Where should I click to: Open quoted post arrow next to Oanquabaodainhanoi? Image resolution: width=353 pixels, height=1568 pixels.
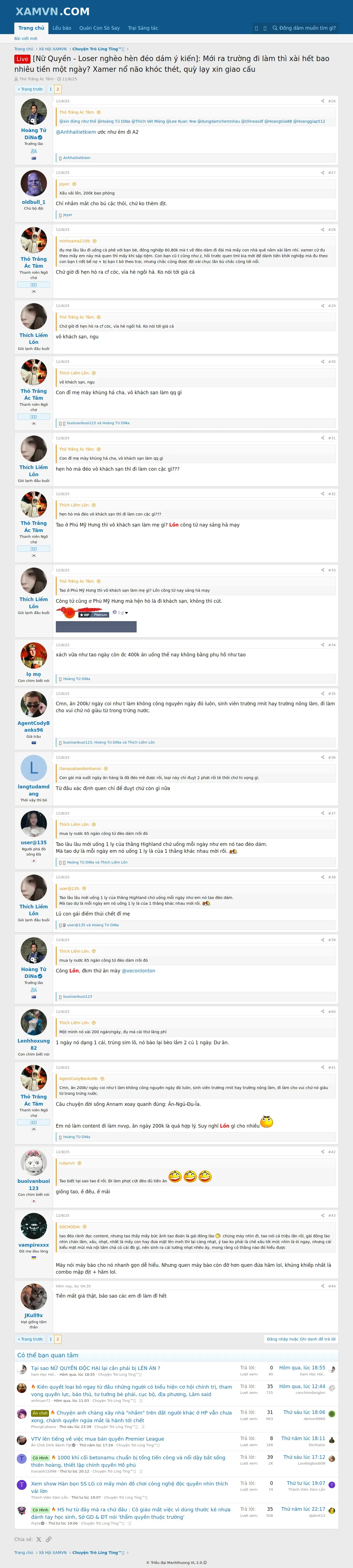105,769
